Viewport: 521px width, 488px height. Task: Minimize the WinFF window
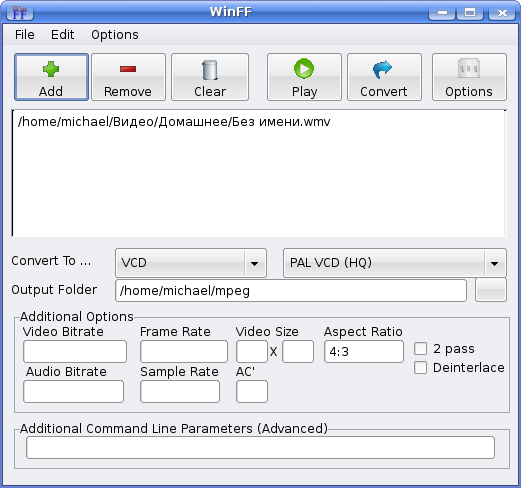[x=442, y=13]
